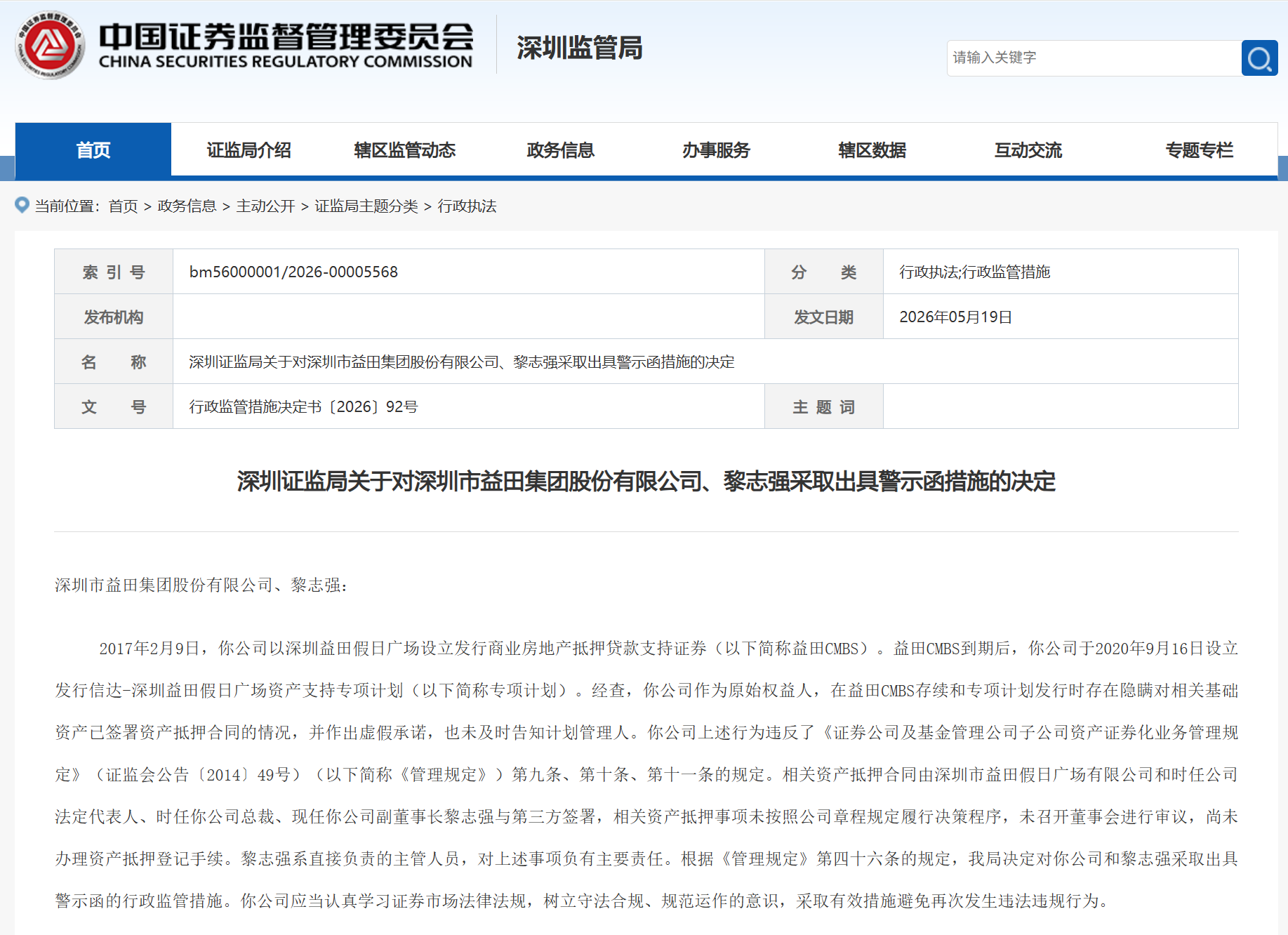Go to 主动公开 breadcrumb link
This screenshot has width=1288, height=935.
pos(266,206)
